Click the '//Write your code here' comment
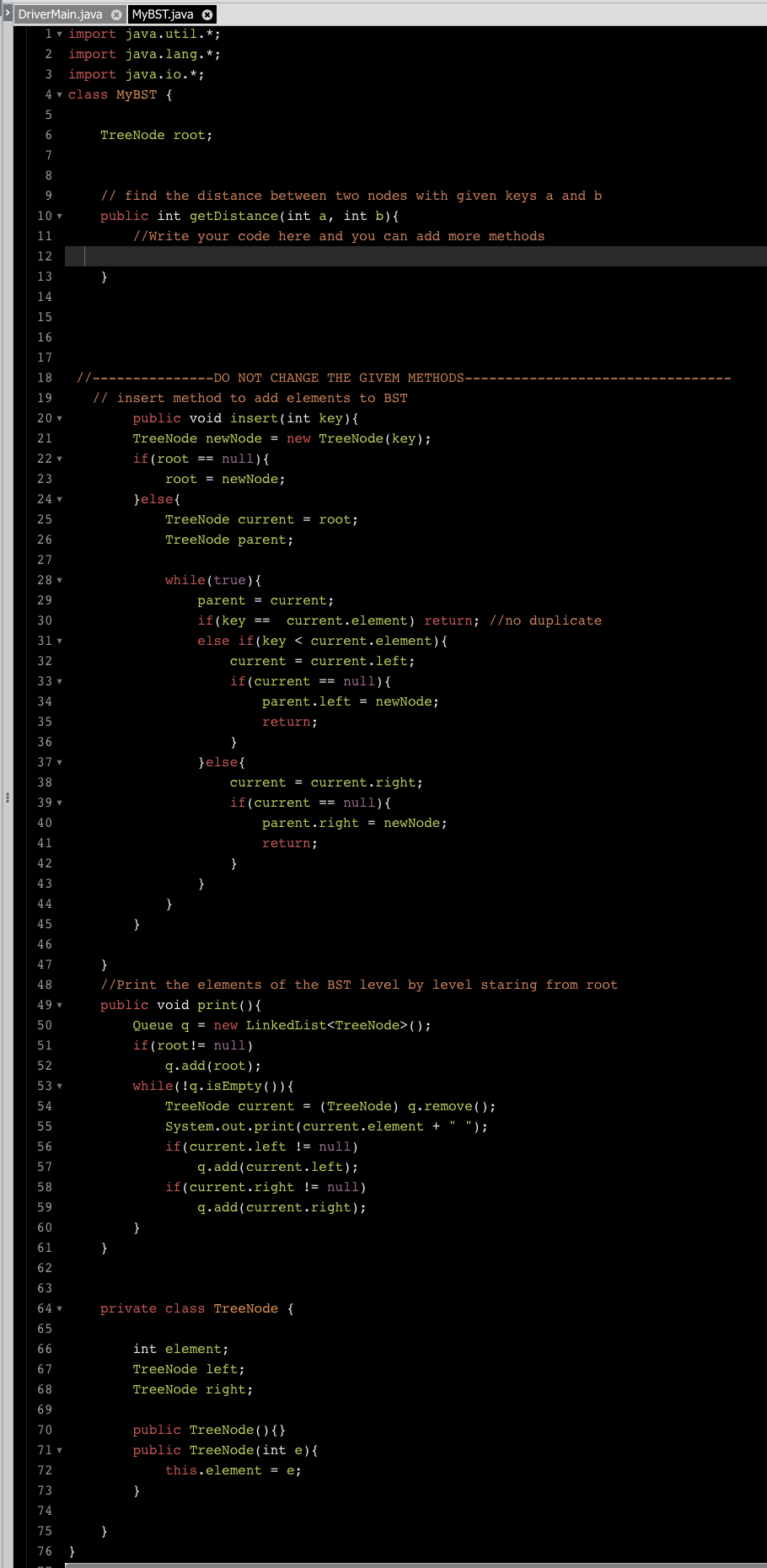Image resolution: width=767 pixels, height=1568 pixels. (339, 236)
